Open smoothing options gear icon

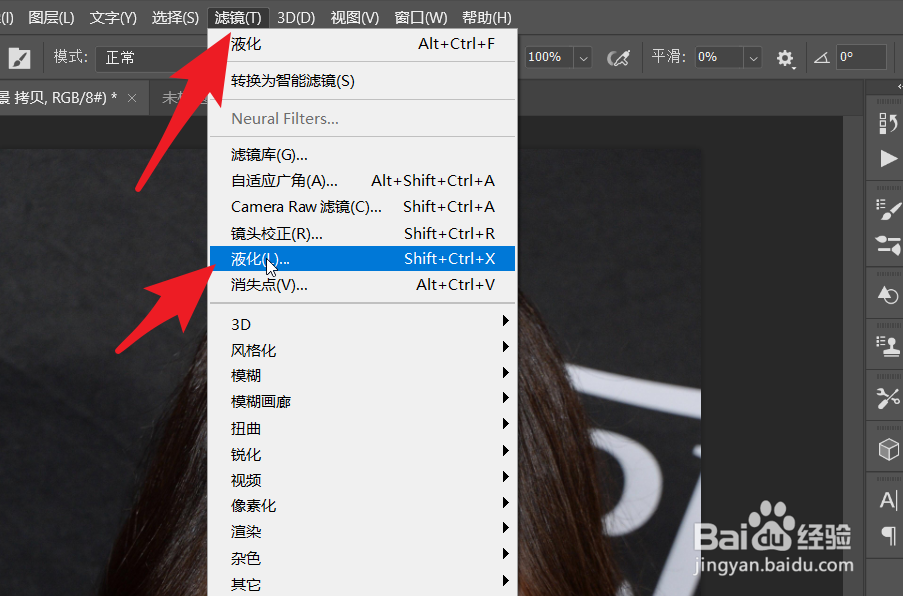click(x=785, y=58)
